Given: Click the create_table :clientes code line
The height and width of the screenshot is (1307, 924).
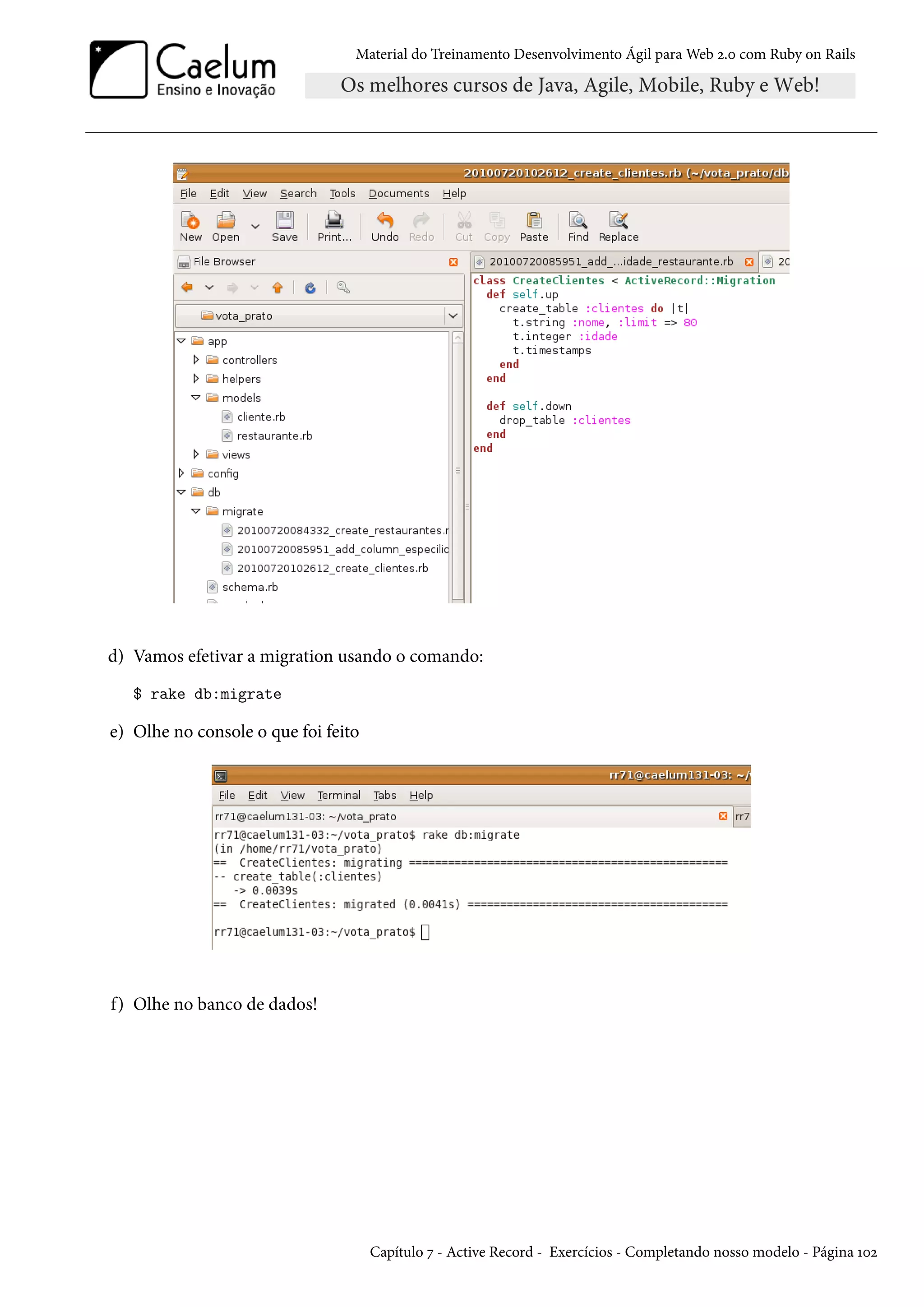Looking at the screenshot, I should (x=593, y=309).
